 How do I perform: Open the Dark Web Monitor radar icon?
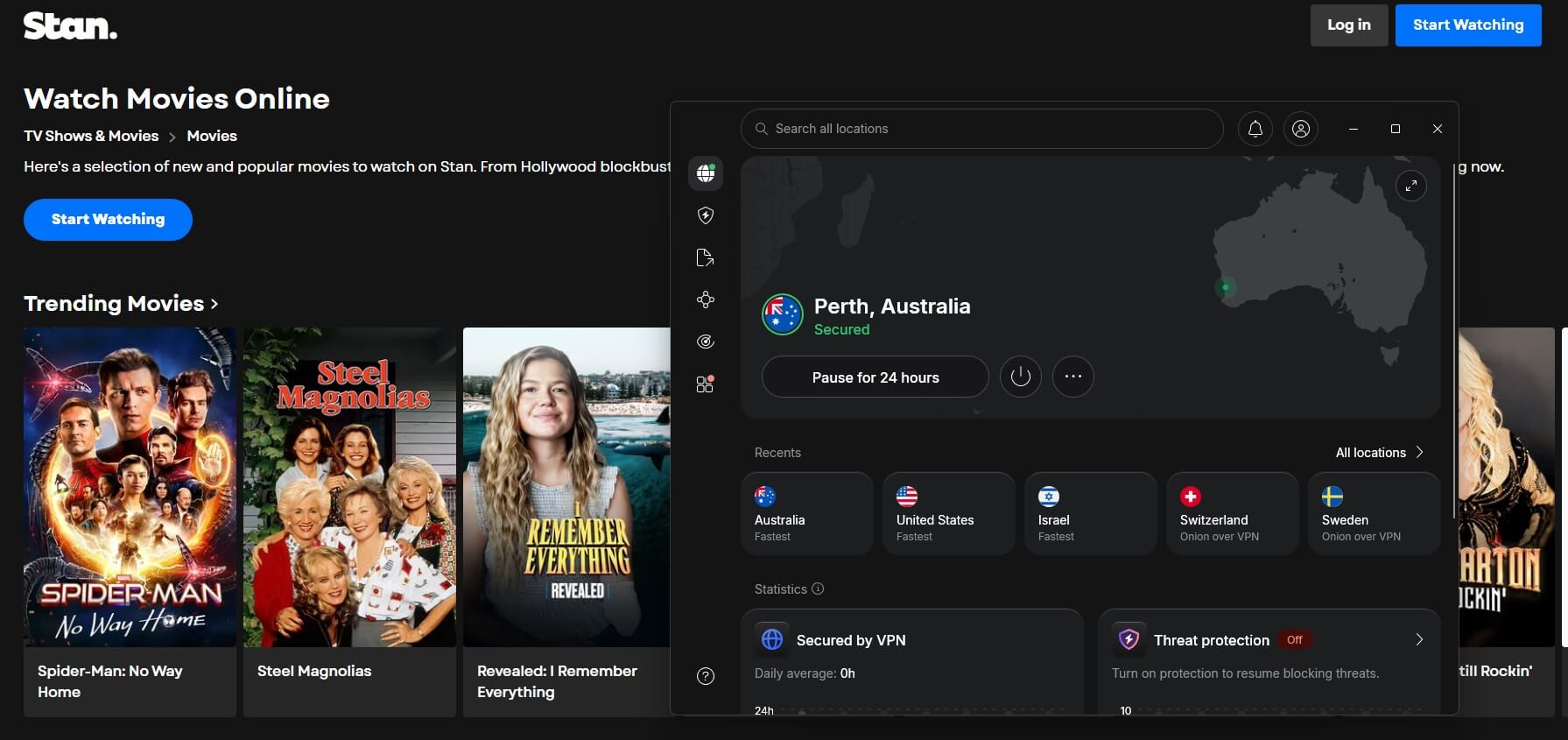coord(705,342)
